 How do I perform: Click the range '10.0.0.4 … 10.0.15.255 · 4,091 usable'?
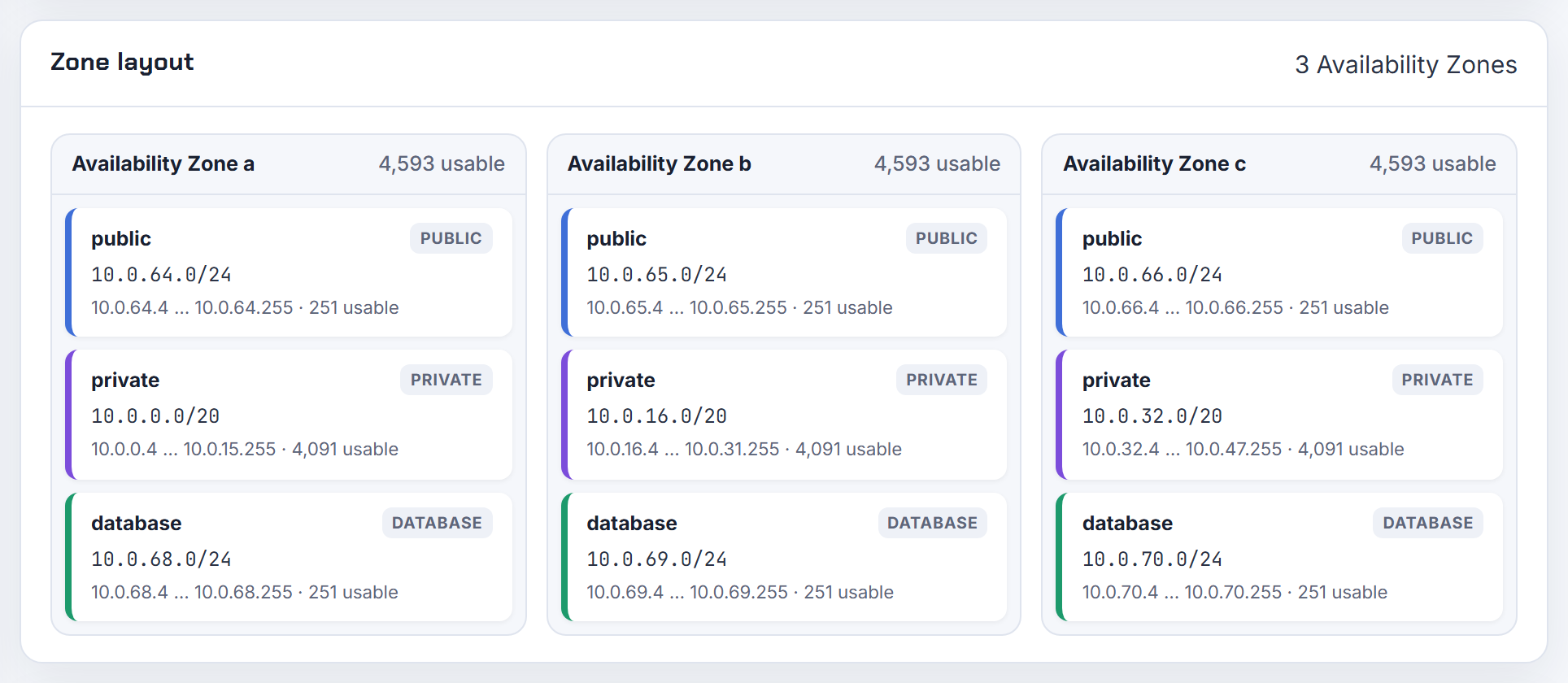coord(245,450)
